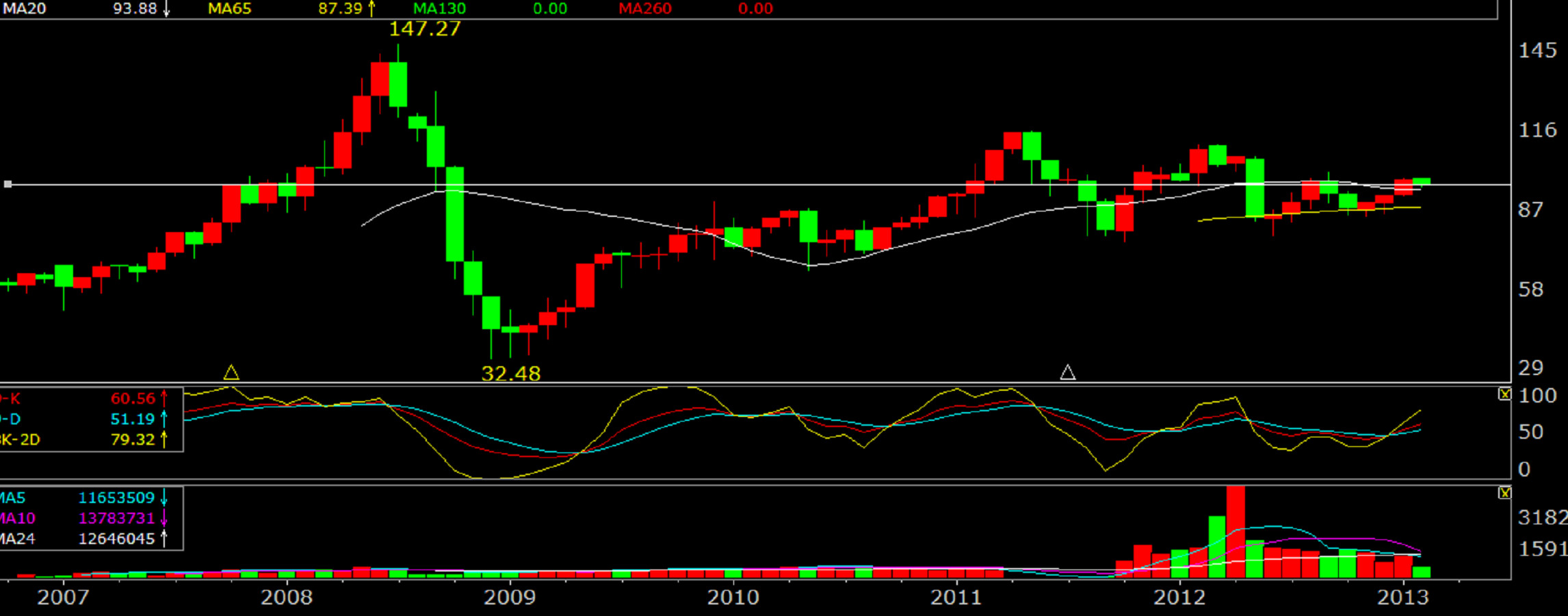Click the MA5 volume value 11653509
This screenshot has width=1568, height=616.
click(x=117, y=498)
